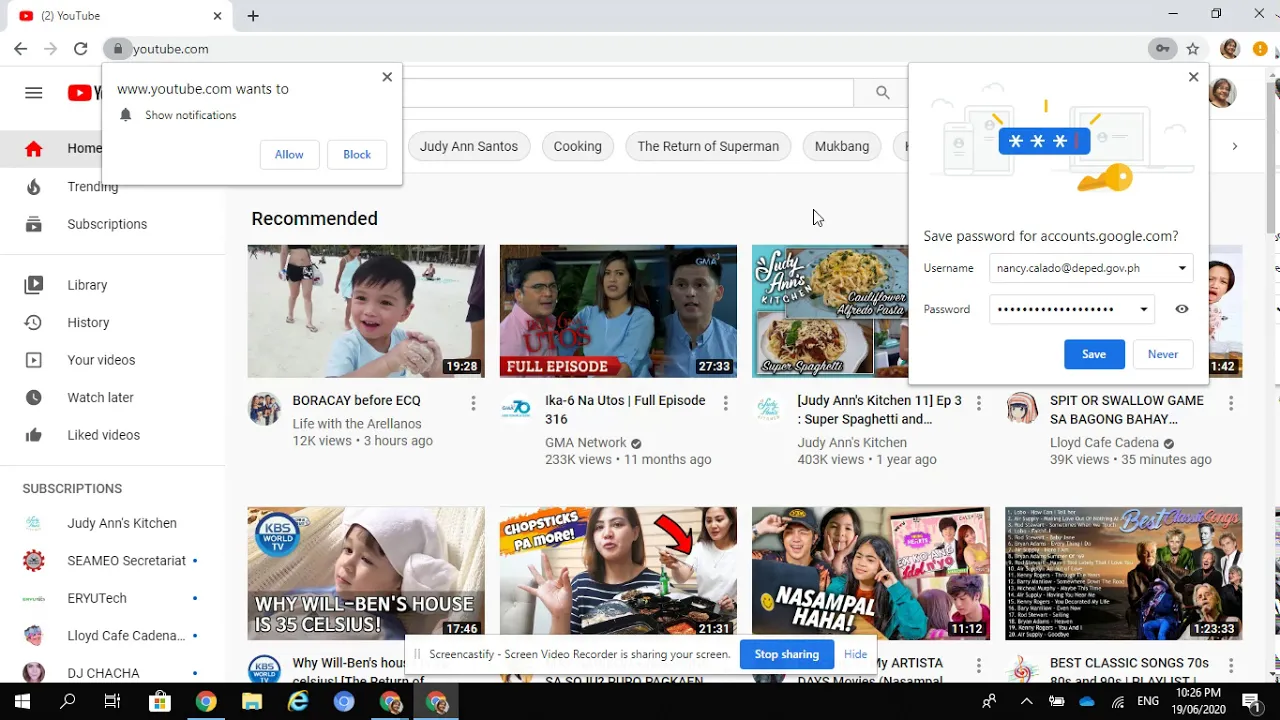Go back with browser back arrow
1280x720 pixels.
coord(20,49)
